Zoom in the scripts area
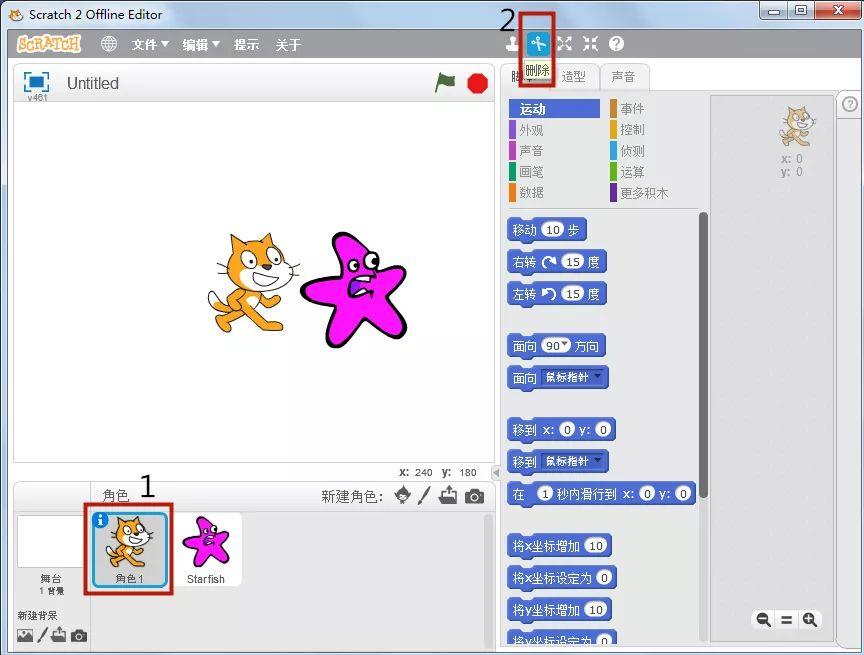 click(x=809, y=620)
